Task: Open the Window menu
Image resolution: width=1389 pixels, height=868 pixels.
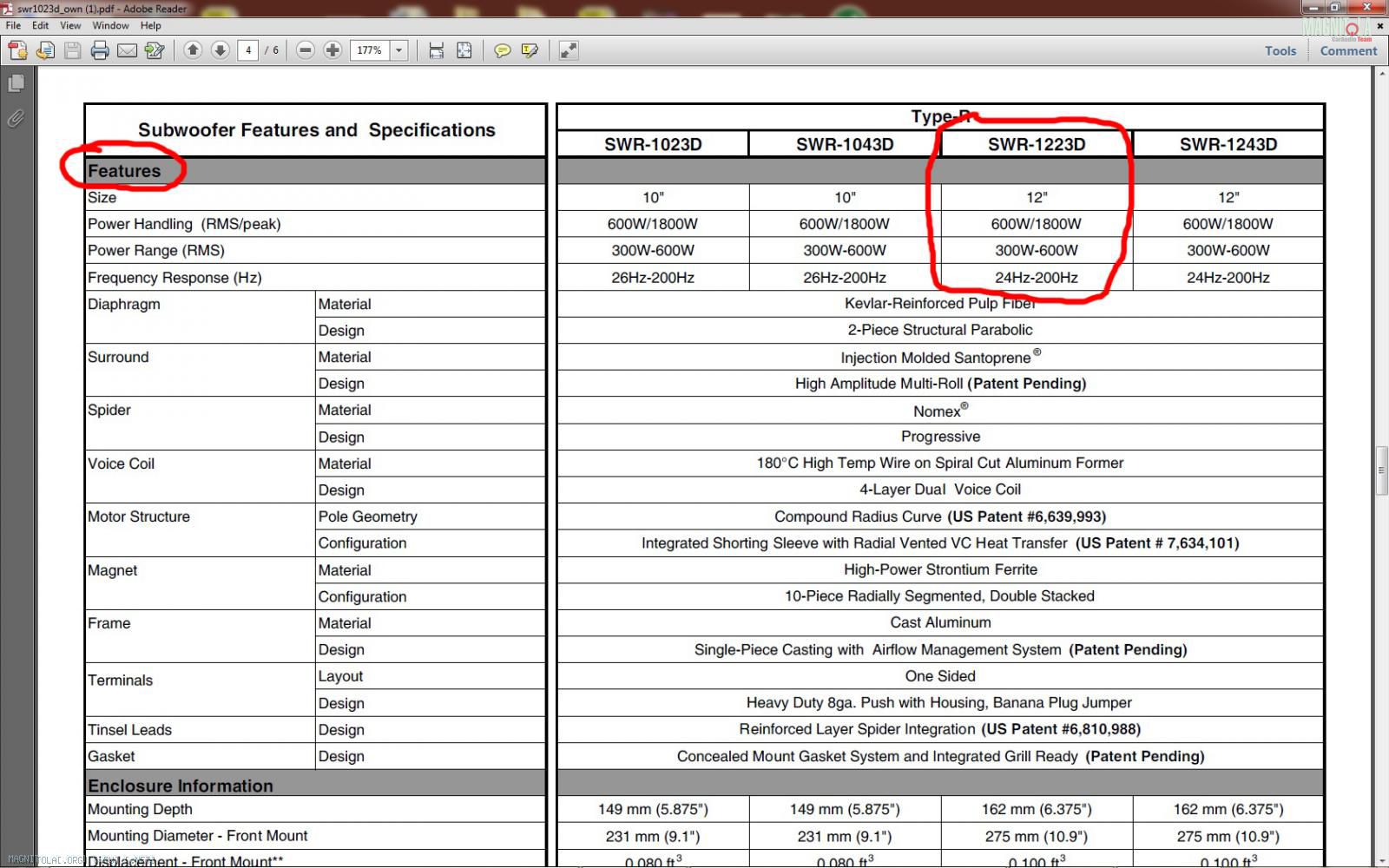Action: 110,25
